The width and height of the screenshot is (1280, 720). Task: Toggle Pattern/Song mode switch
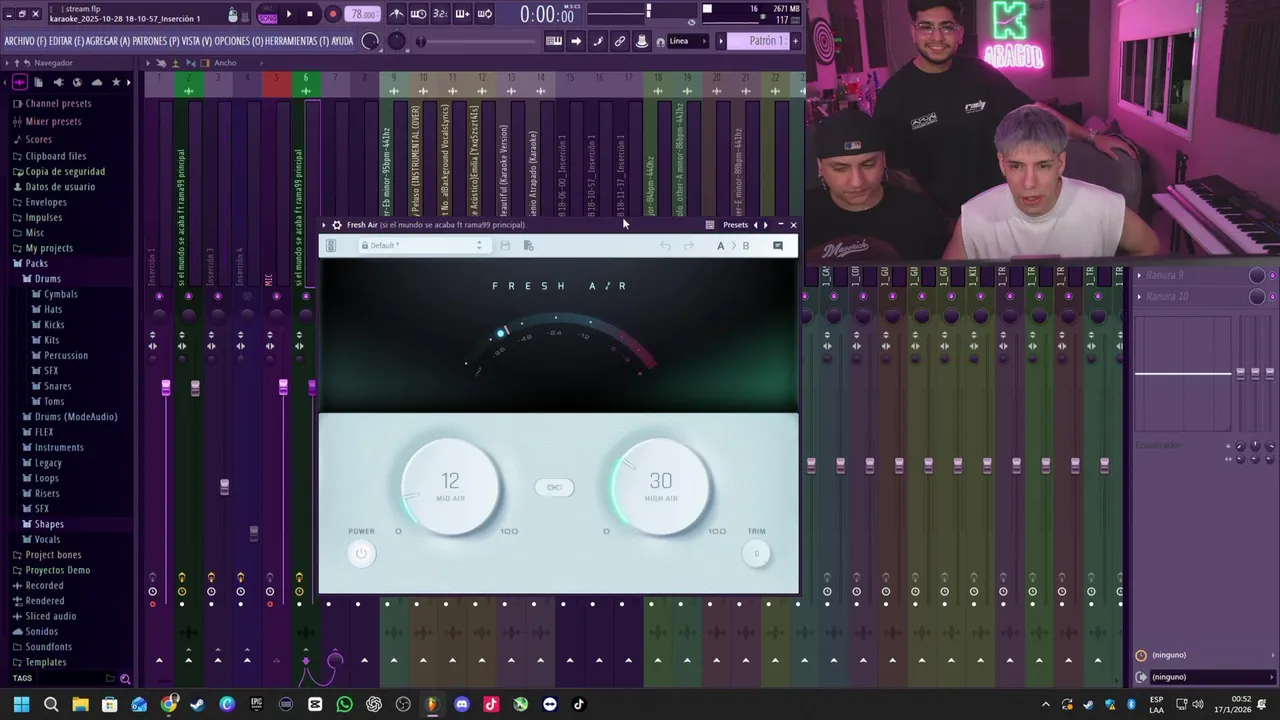point(267,14)
